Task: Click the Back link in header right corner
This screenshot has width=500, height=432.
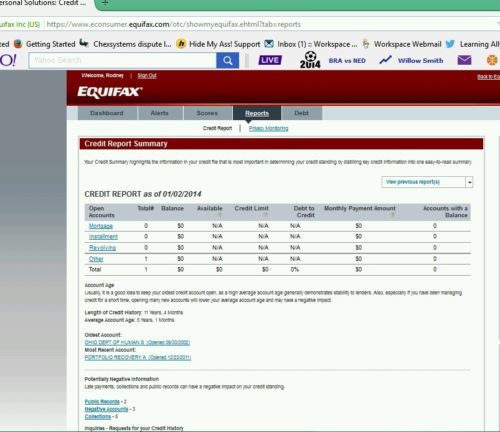Action: (x=488, y=77)
